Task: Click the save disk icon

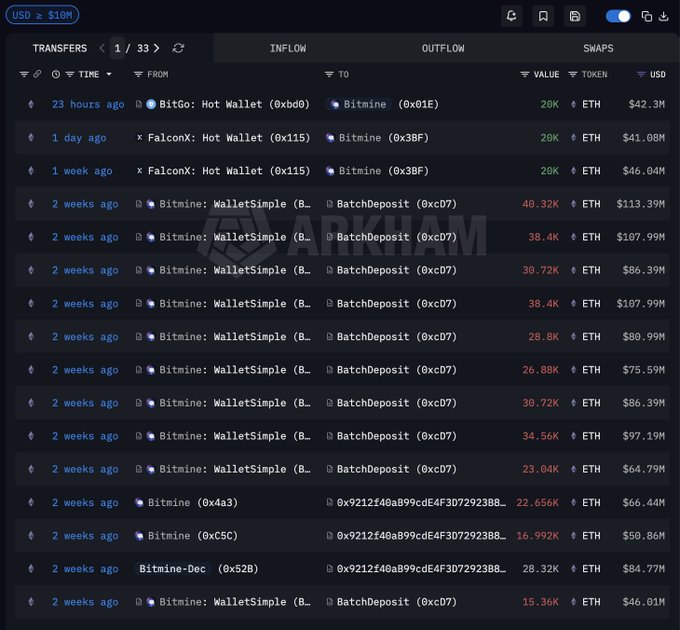Action: pyautogui.click(x=574, y=16)
